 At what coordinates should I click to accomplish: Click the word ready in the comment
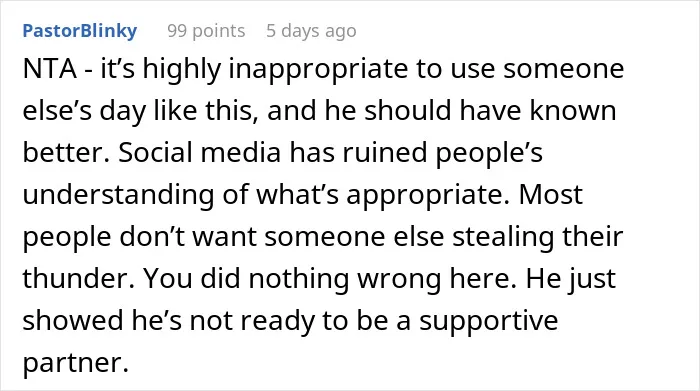point(273,322)
